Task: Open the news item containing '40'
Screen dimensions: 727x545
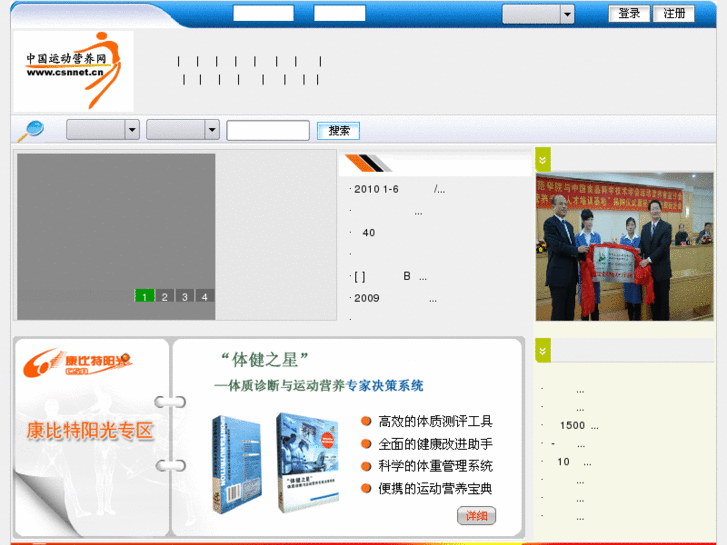Action: click(x=369, y=233)
